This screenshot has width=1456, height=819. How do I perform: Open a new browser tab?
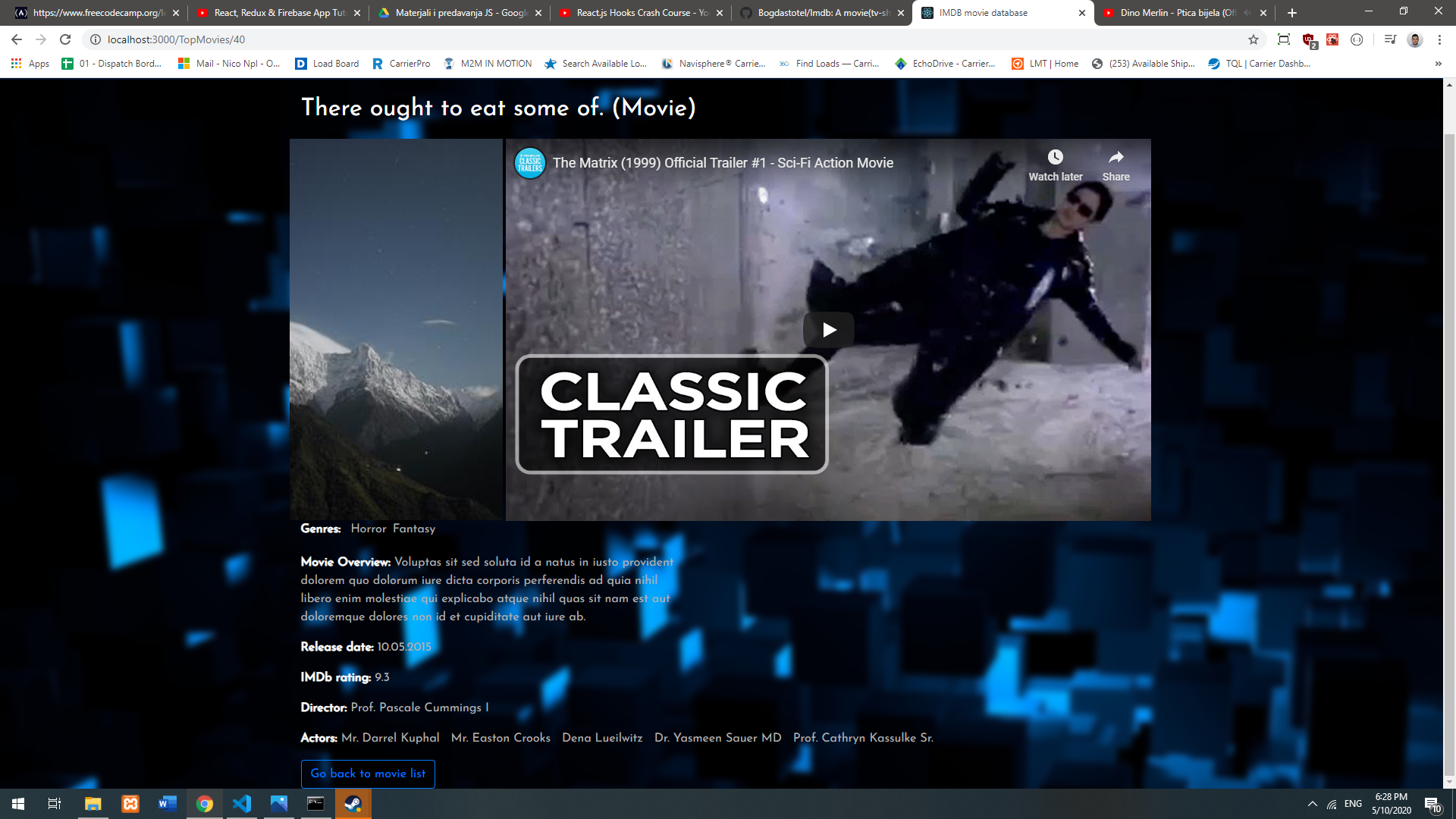point(1292,13)
